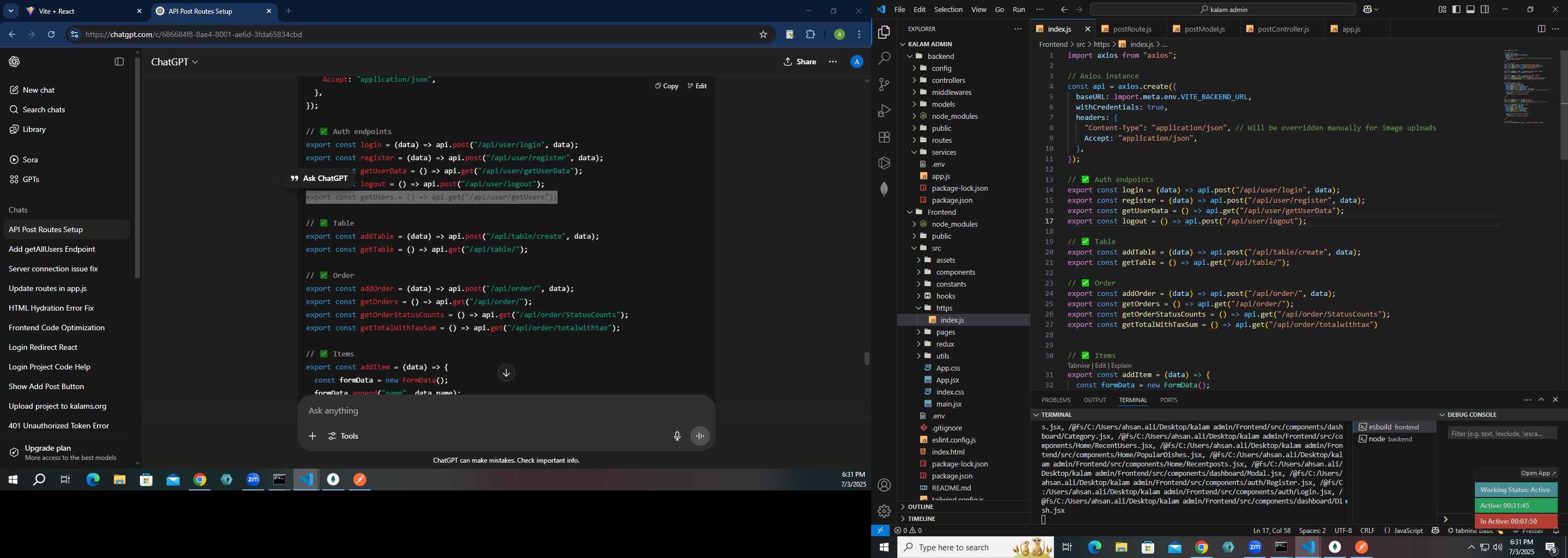Open the Tools button in ChatGPT composer
This screenshot has height=558, width=1568.
[x=344, y=436]
